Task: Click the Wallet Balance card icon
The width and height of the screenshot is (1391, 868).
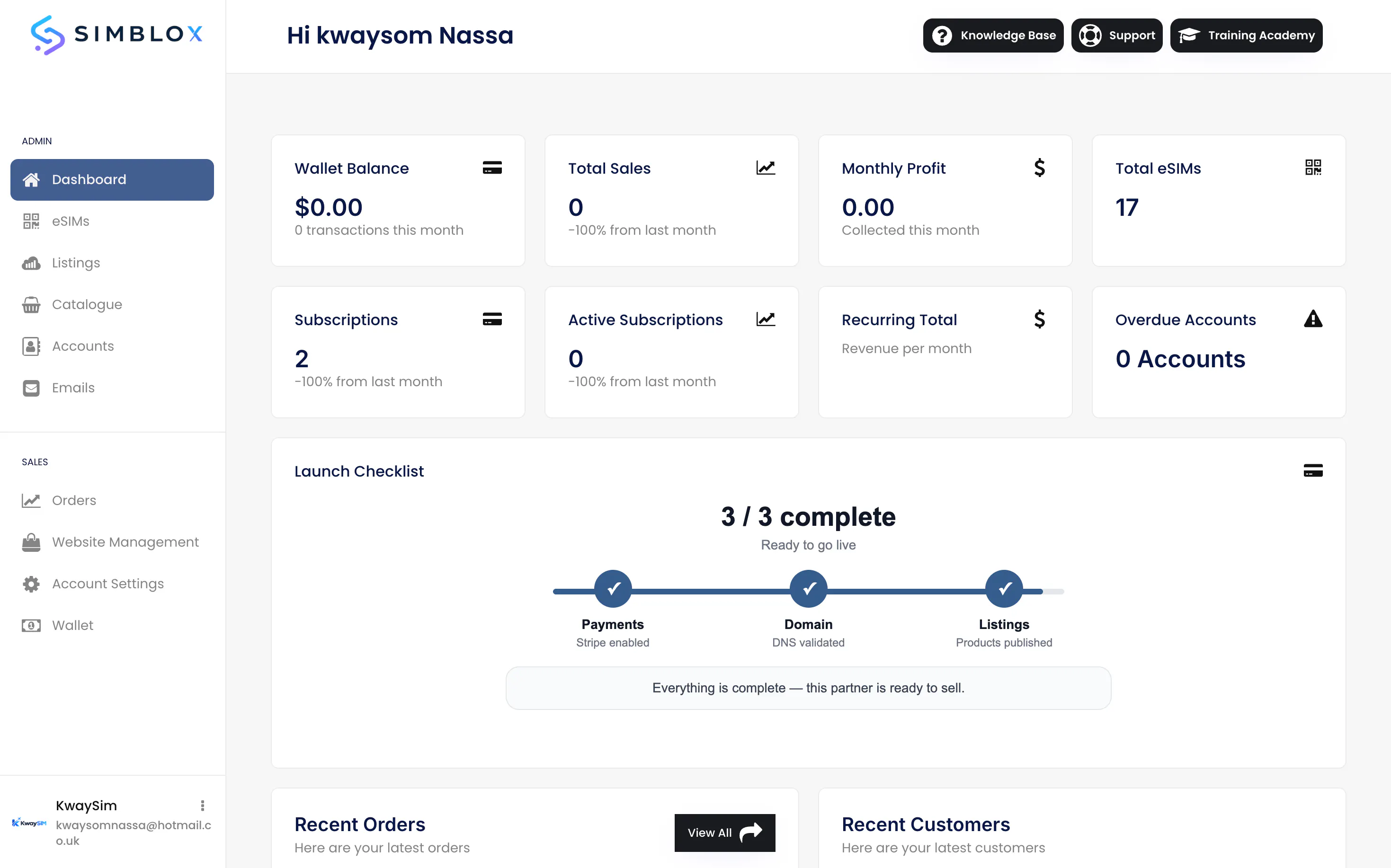Action: pos(492,168)
